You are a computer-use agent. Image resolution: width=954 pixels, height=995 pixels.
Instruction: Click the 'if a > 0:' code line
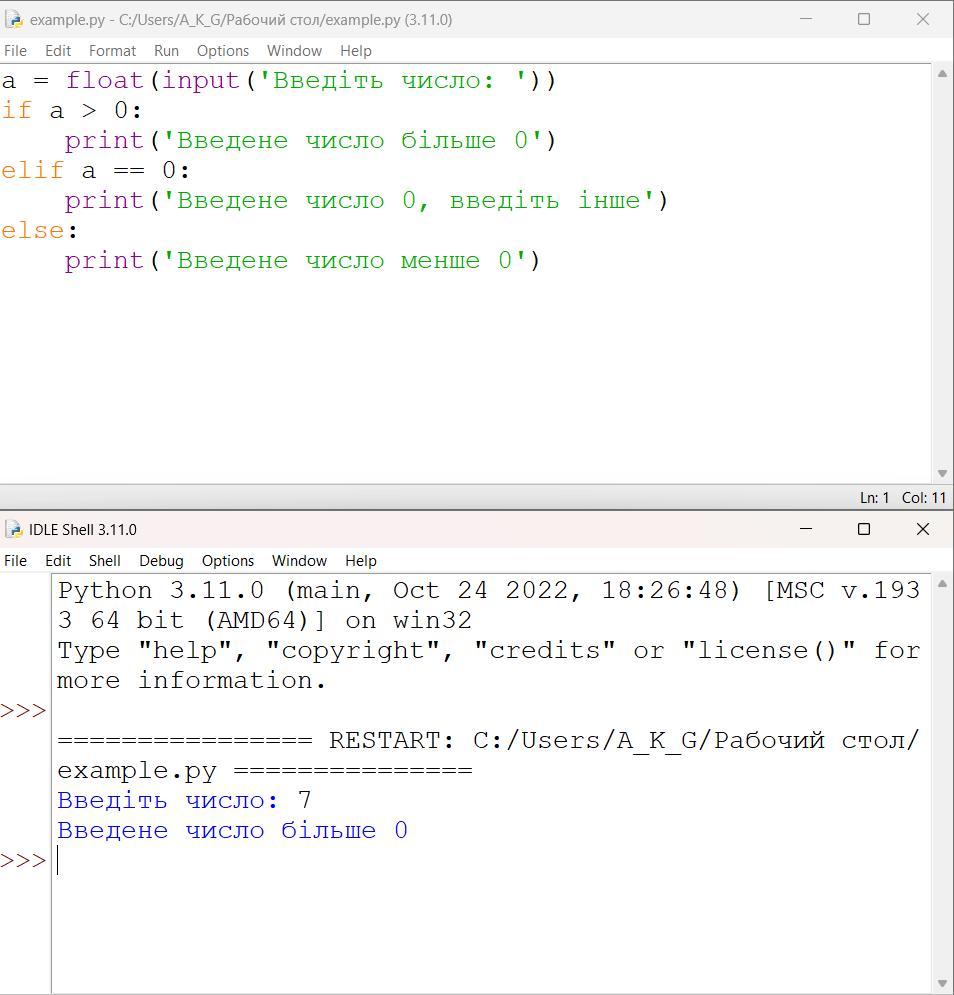tap(71, 110)
